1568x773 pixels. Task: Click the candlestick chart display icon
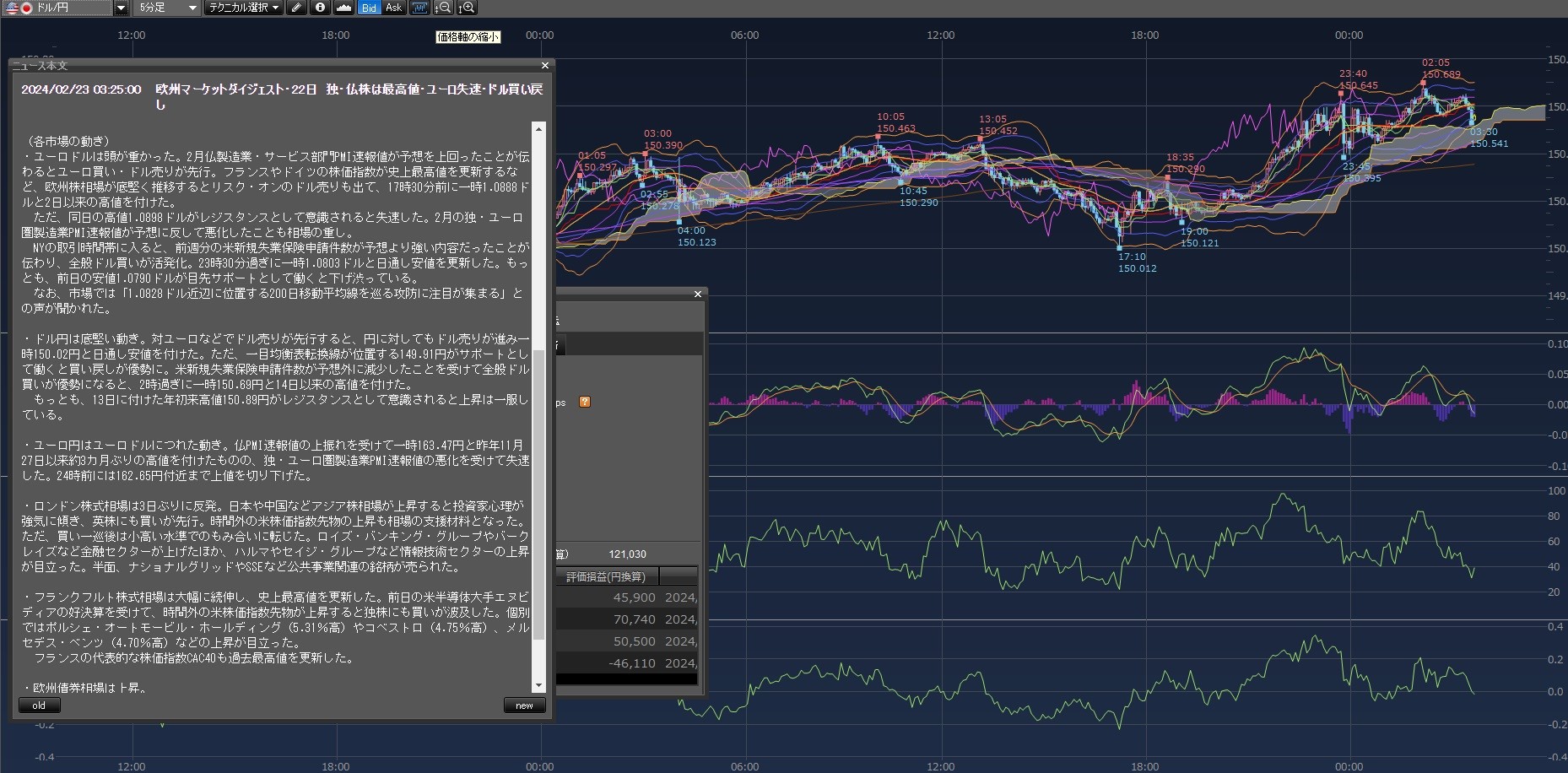pos(419,8)
